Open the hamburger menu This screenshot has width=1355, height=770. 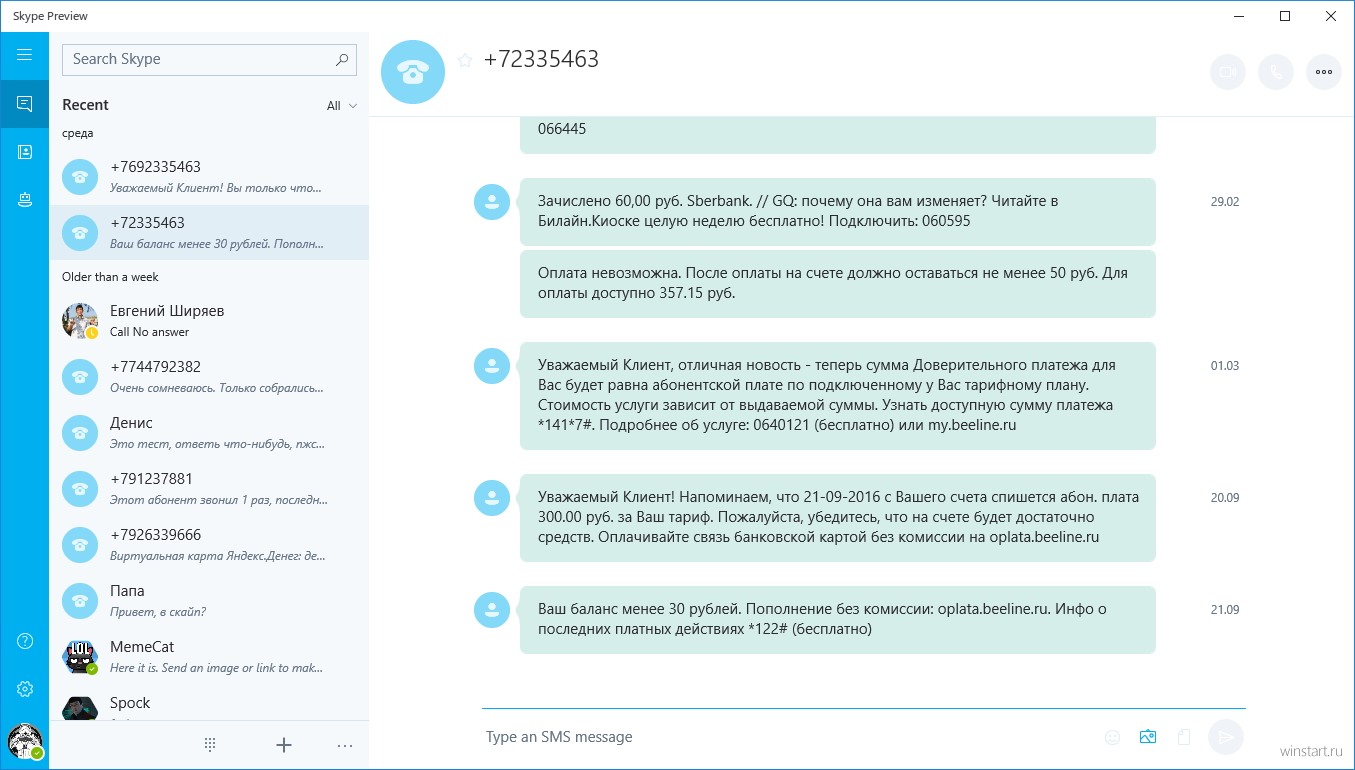coord(25,55)
